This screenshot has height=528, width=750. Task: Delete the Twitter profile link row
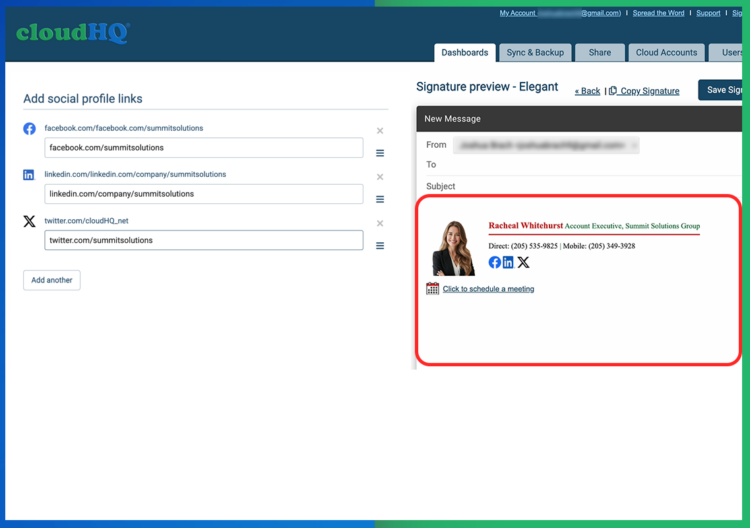coord(380,223)
